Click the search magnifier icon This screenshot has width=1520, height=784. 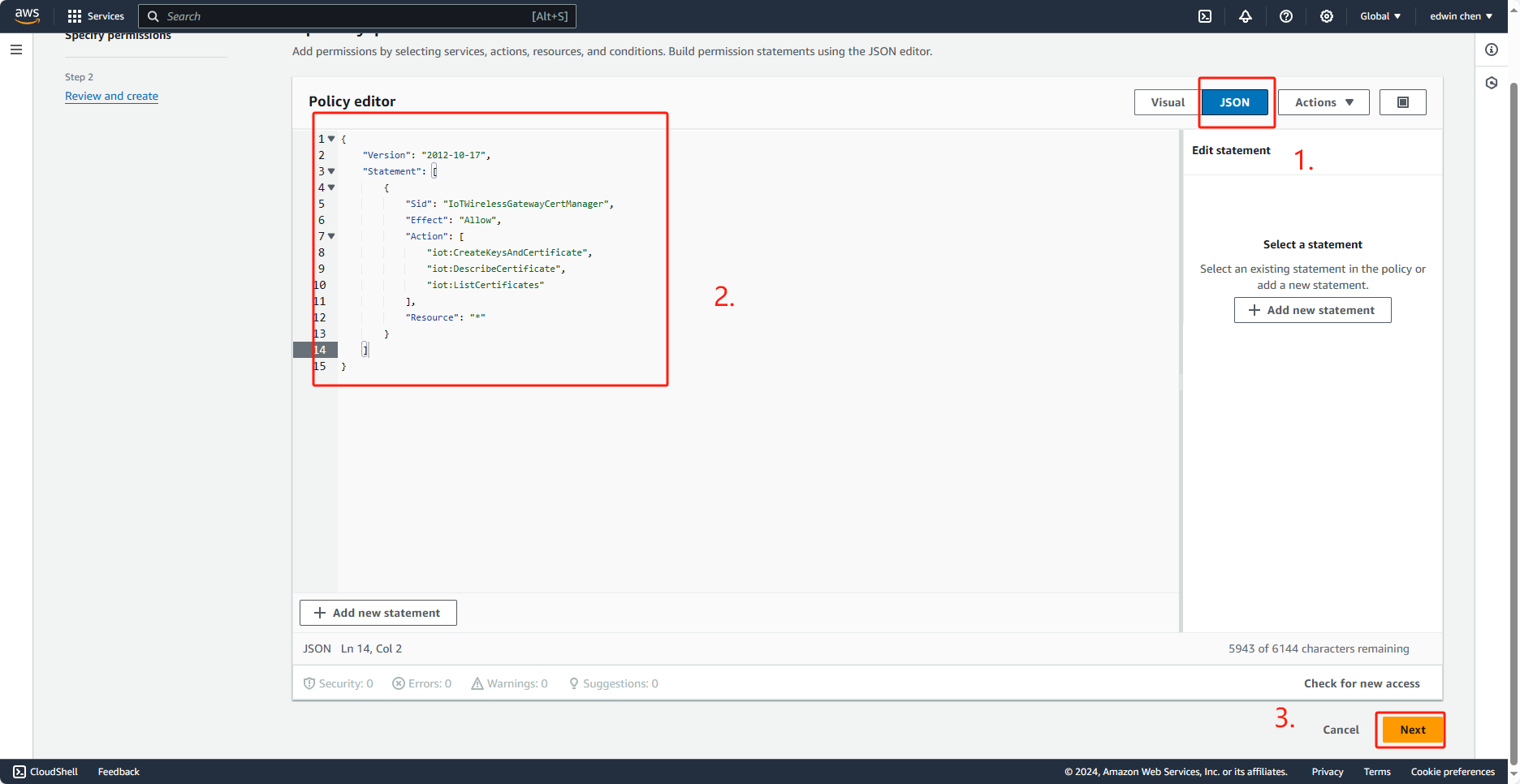pyautogui.click(x=153, y=16)
